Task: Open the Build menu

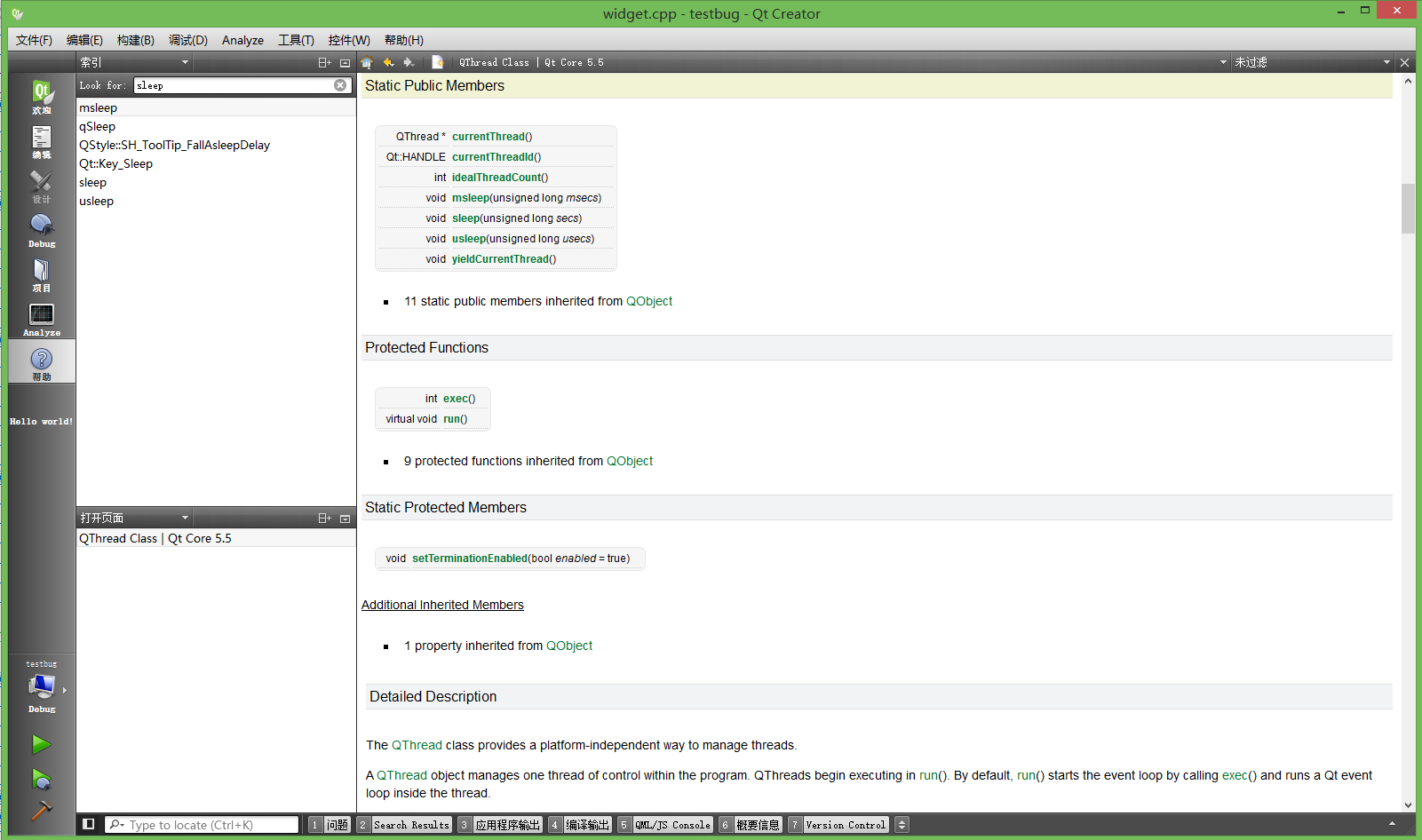Action: [136, 40]
